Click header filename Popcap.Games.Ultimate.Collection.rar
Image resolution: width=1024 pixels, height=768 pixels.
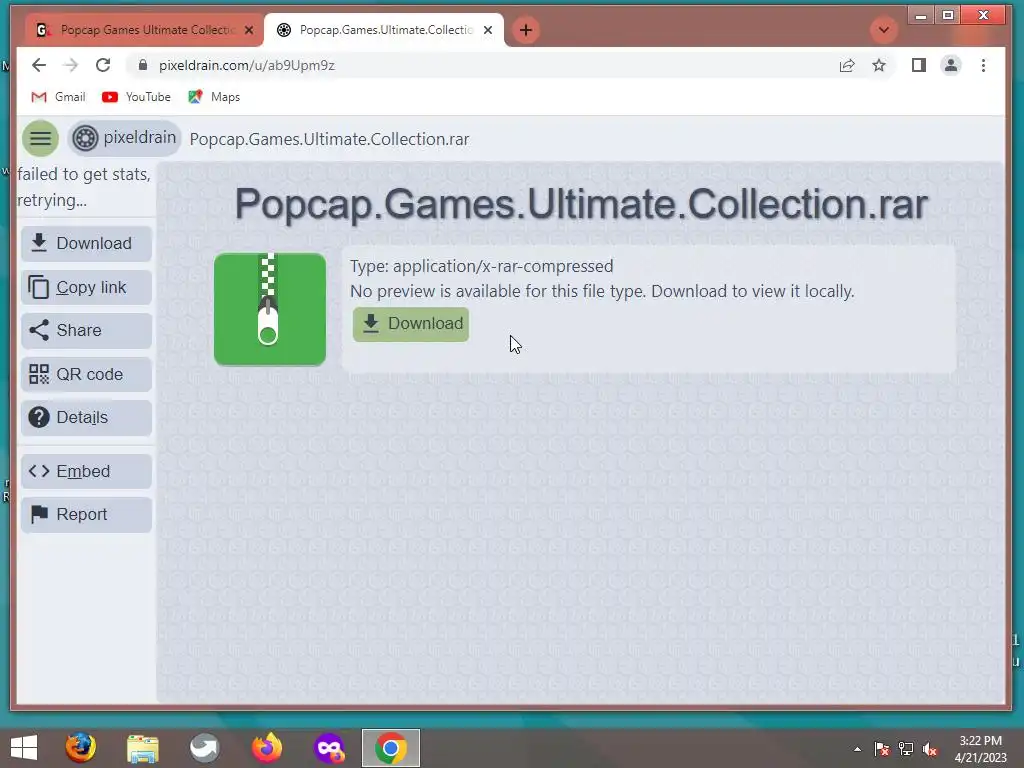click(329, 139)
